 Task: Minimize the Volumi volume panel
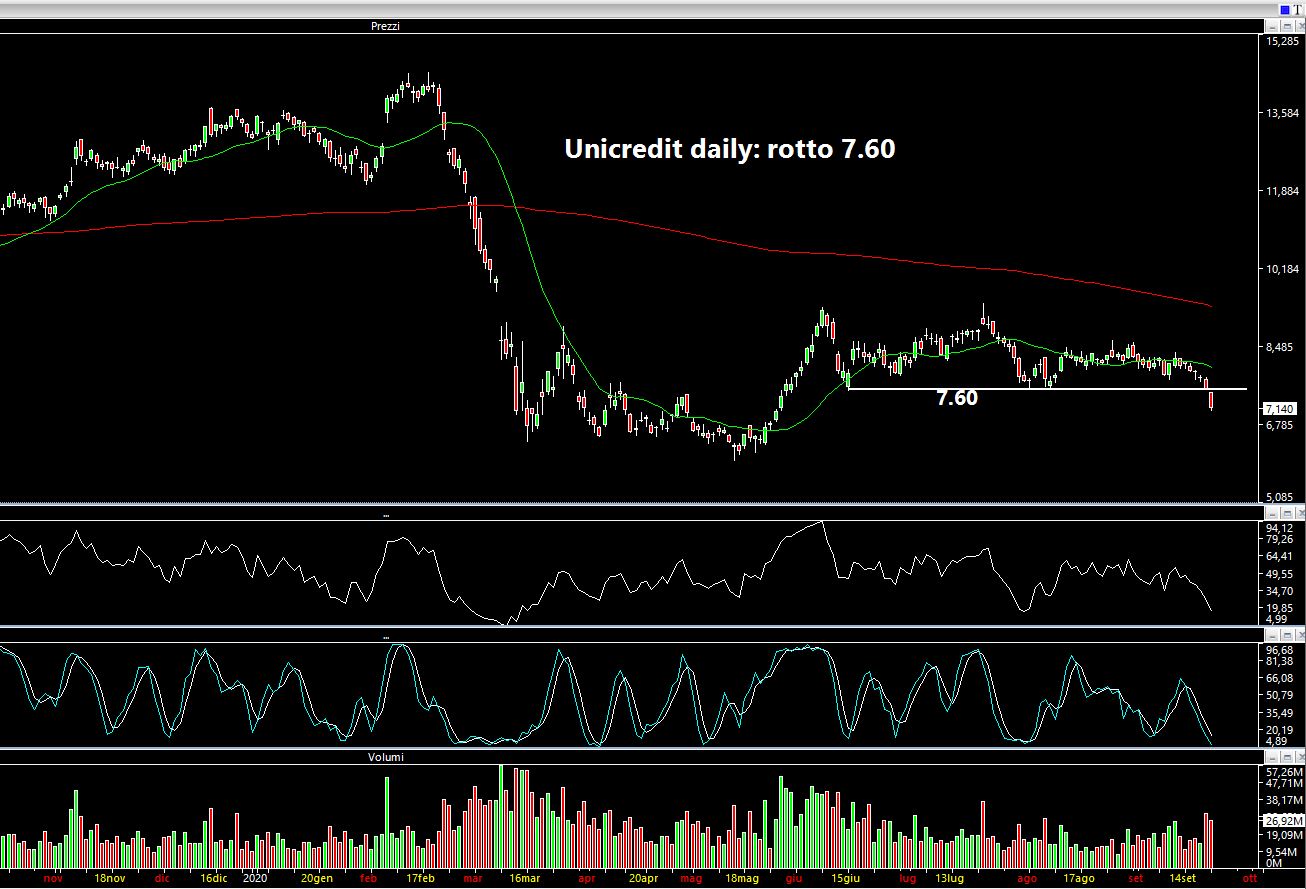click(x=1271, y=757)
